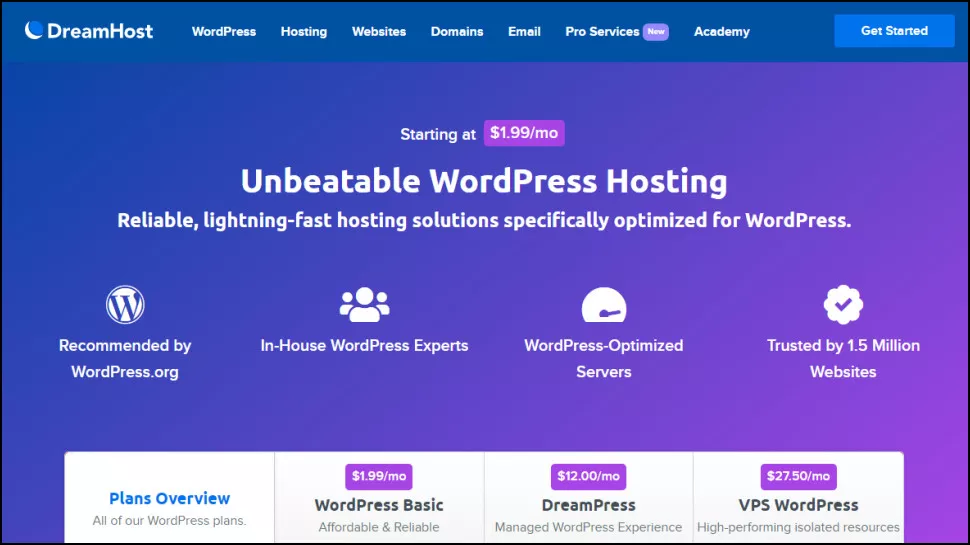Click the $27.50/mo VPS price badge
This screenshot has height=545, width=970.
799,476
